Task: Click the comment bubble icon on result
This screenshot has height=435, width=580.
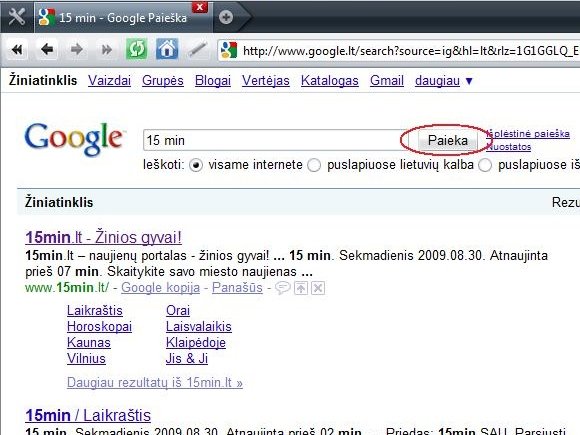Action: [x=283, y=287]
